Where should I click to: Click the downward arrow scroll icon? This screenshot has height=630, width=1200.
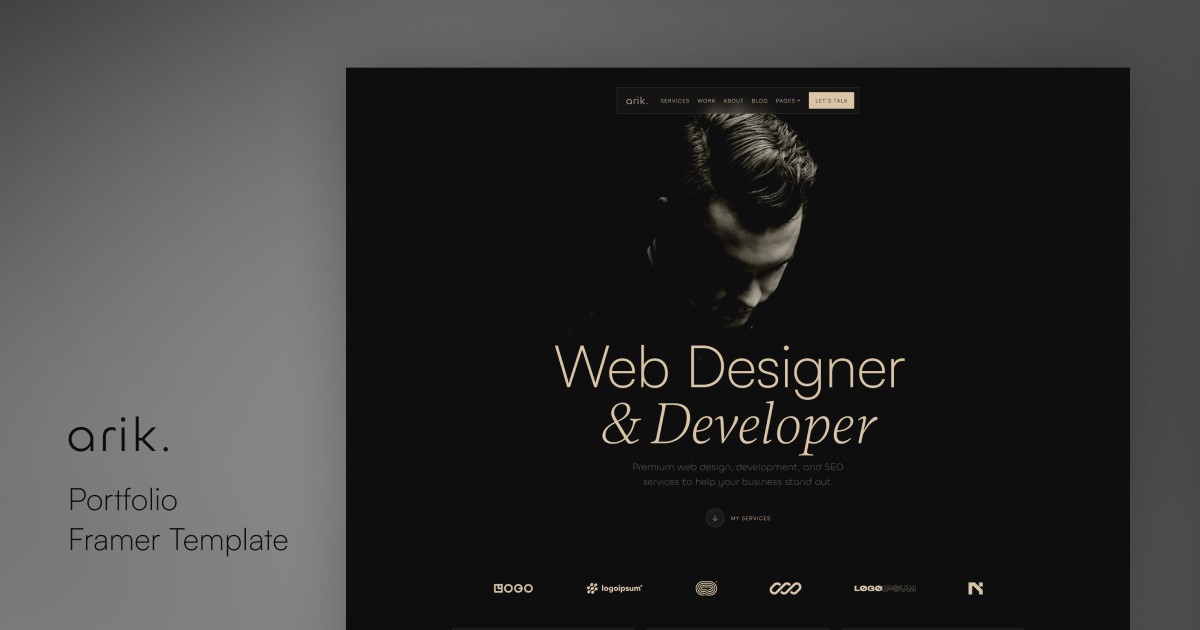click(715, 518)
